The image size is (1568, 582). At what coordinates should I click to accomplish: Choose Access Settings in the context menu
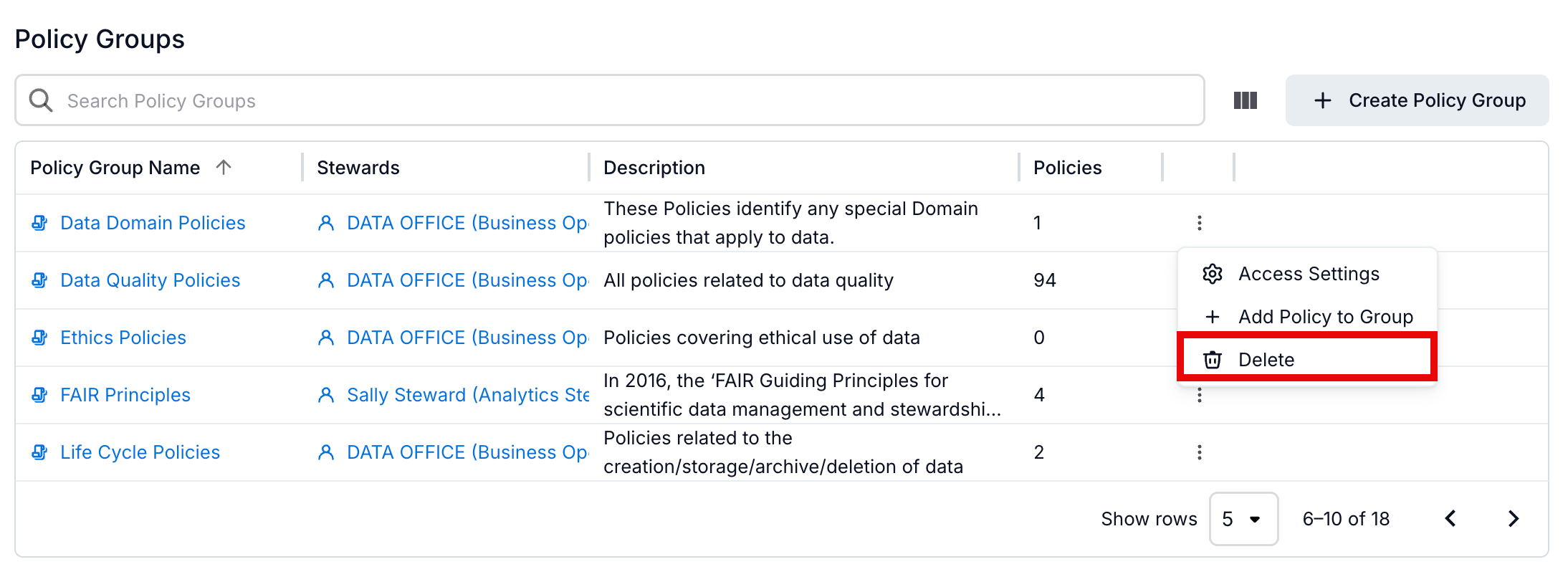[x=1309, y=273]
